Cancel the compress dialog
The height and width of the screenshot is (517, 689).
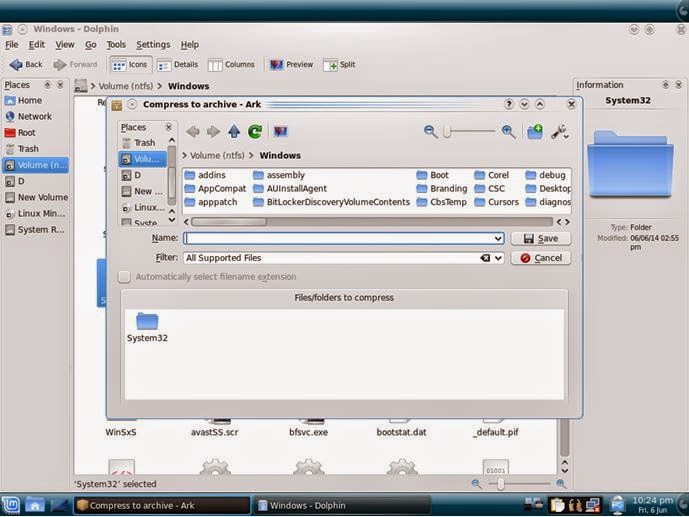point(540,258)
